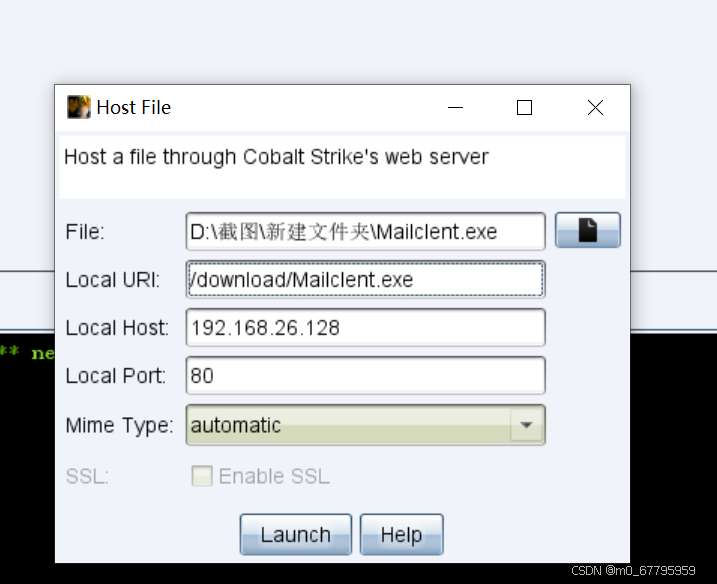The width and height of the screenshot is (717, 584).
Task: Click the 'Local URI:' label
Action: tap(113, 280)
